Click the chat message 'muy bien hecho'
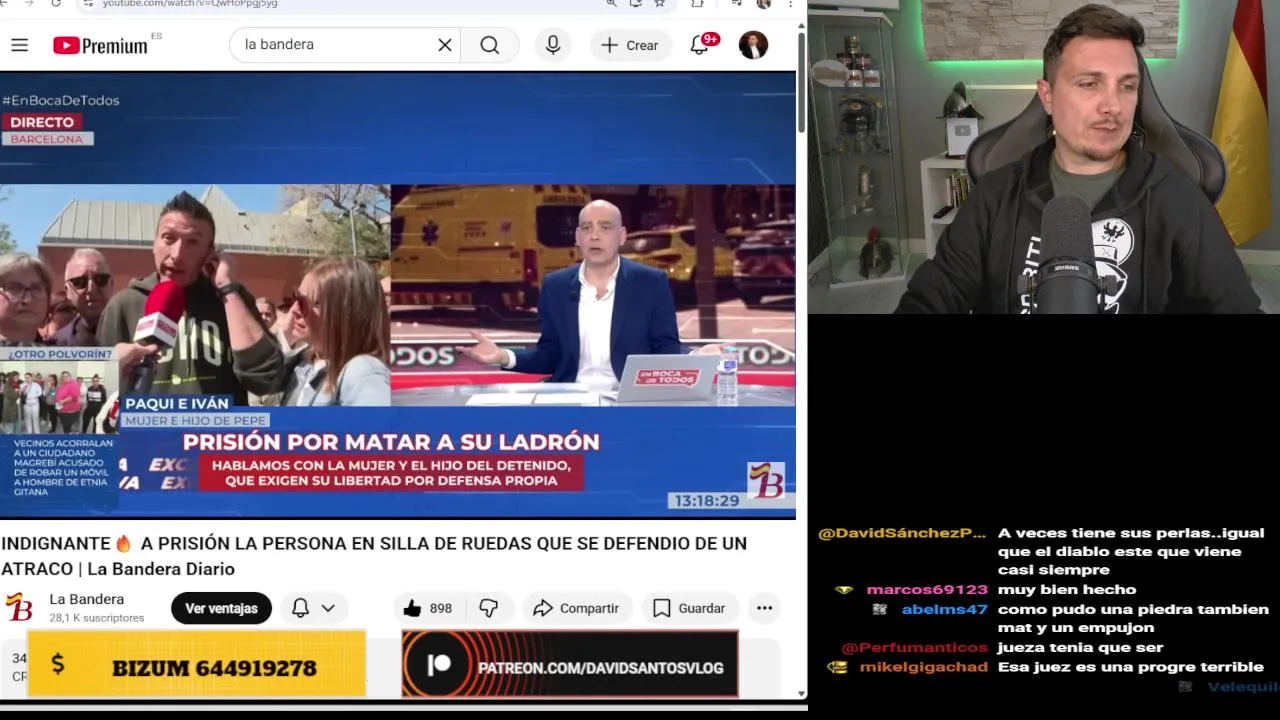Screen dimensions: 1280x720 click(x=1067, y=589)
